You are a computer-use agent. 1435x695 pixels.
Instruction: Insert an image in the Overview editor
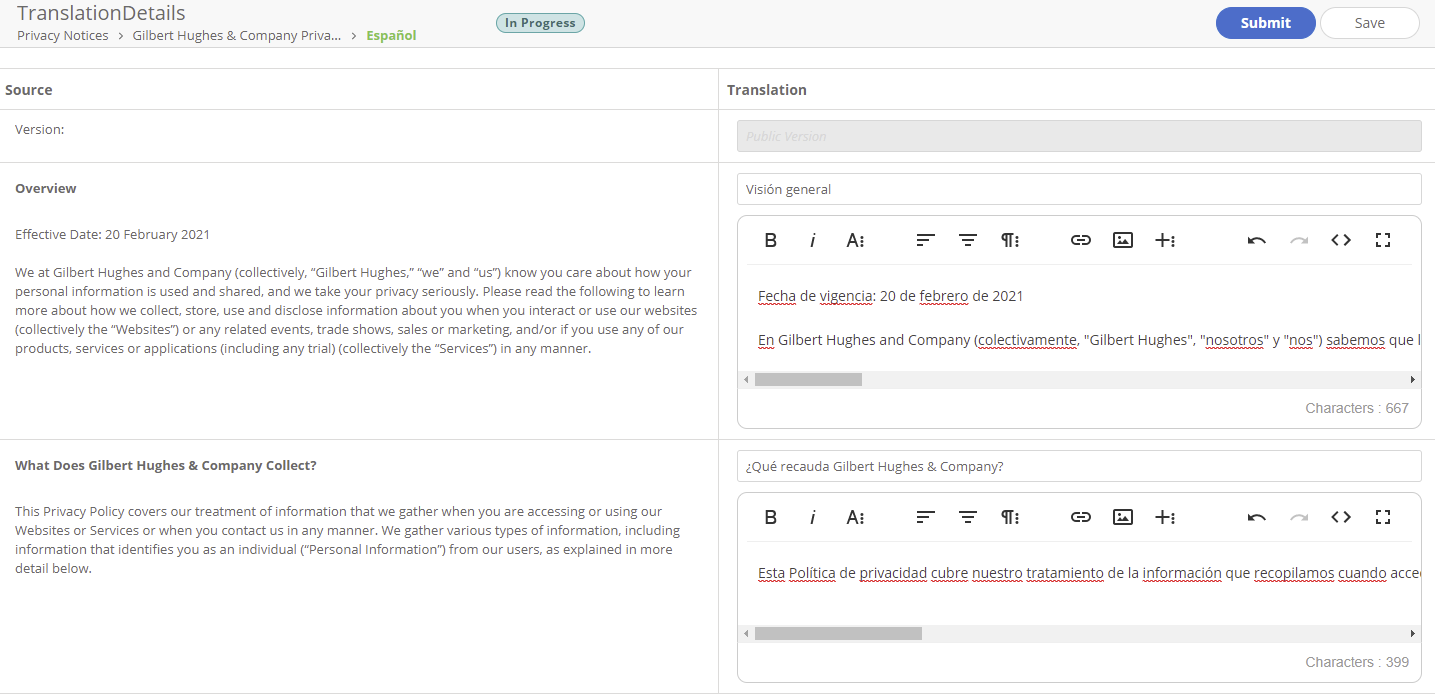click(x=1122, y=240)
